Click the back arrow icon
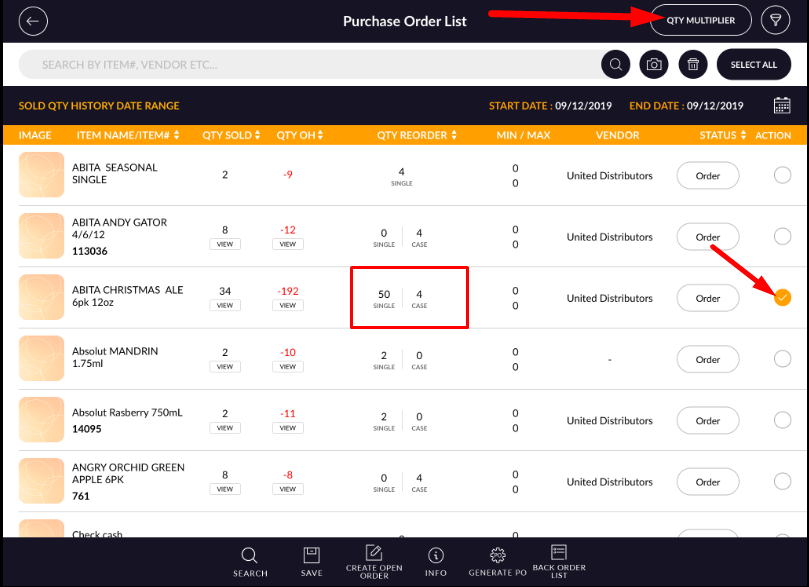Viewport: 809px width, 587px height. (x=33, y=21)
